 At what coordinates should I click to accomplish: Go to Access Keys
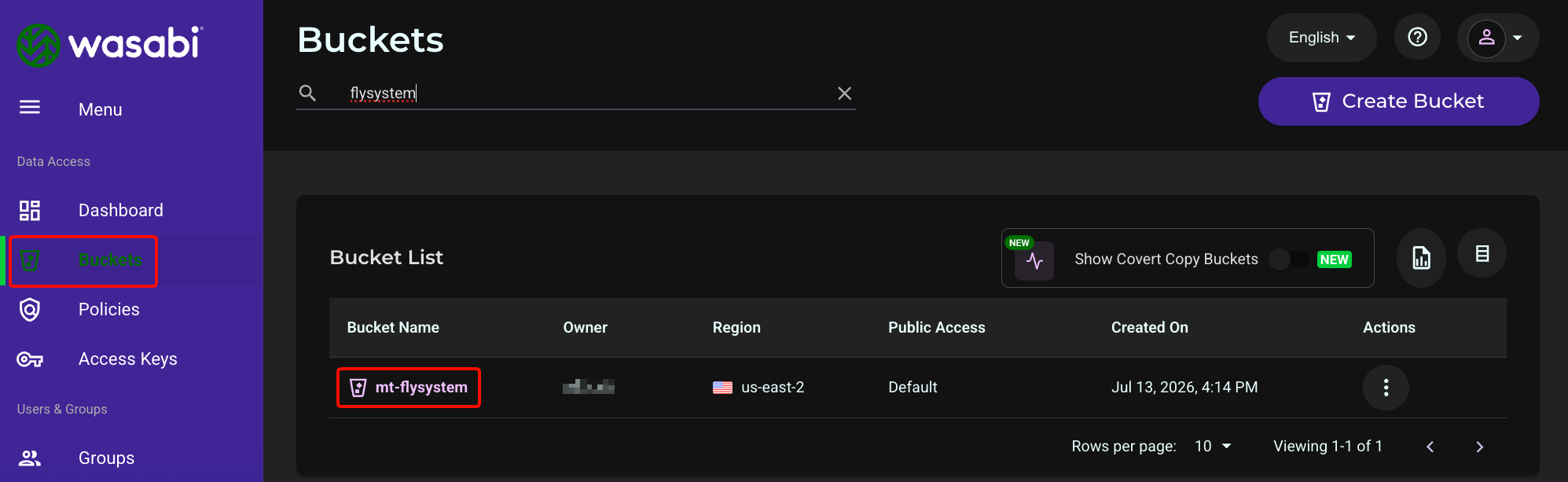click(128, 359)
